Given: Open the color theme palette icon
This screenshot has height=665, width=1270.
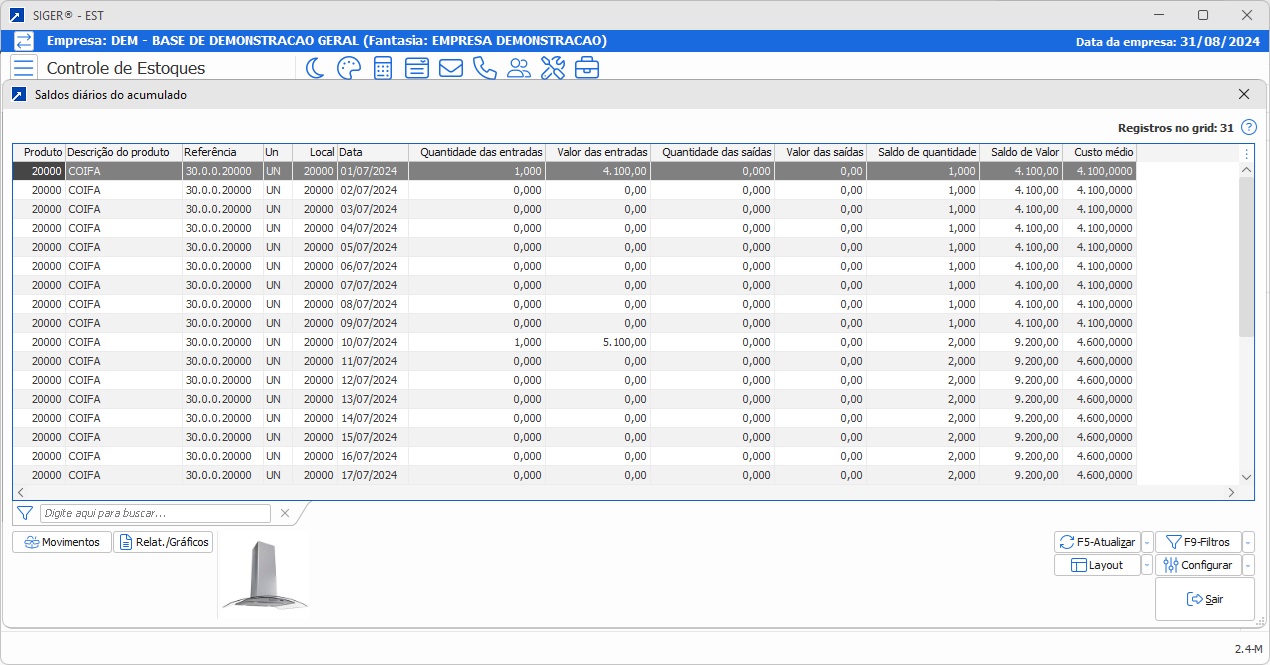Looking at the screenshot, I should click(x=348, y=68).
